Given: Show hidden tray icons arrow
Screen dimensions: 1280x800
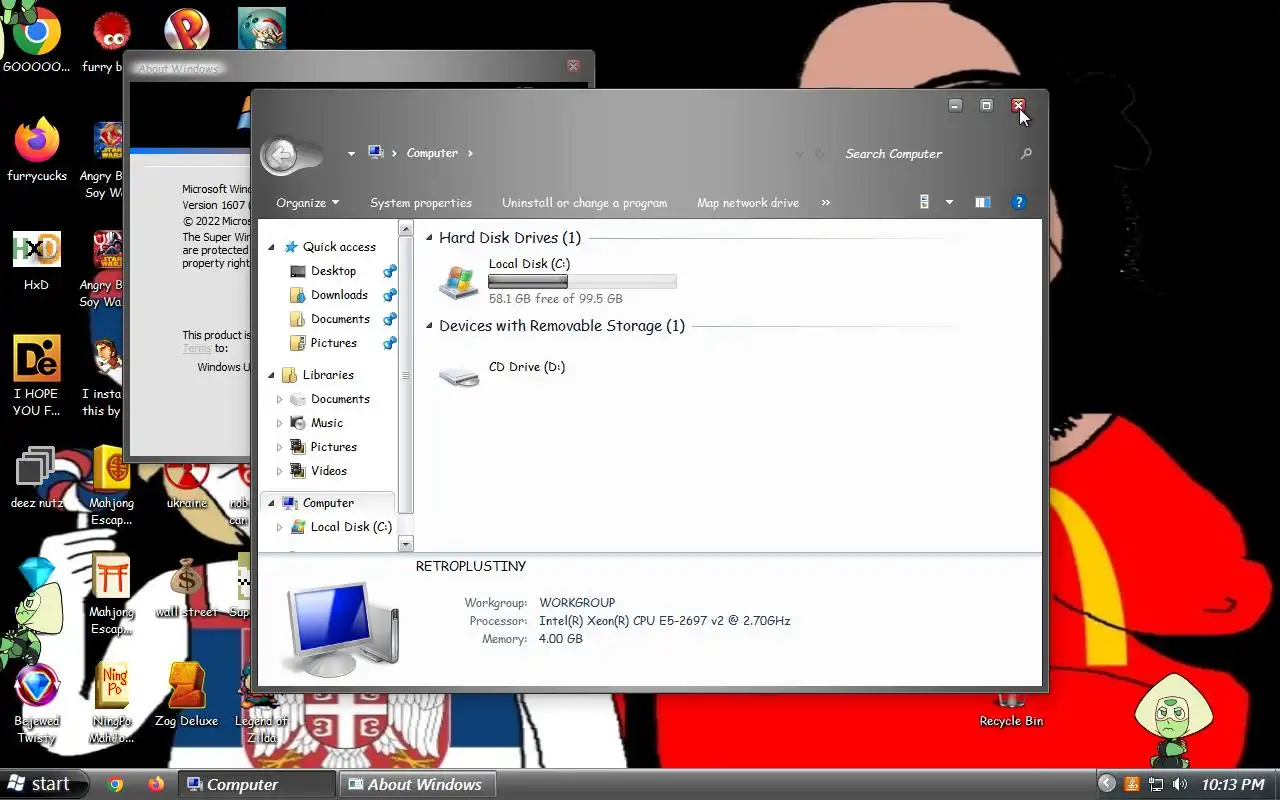Looking at the screenshot, I should (x=1106, y=784).
